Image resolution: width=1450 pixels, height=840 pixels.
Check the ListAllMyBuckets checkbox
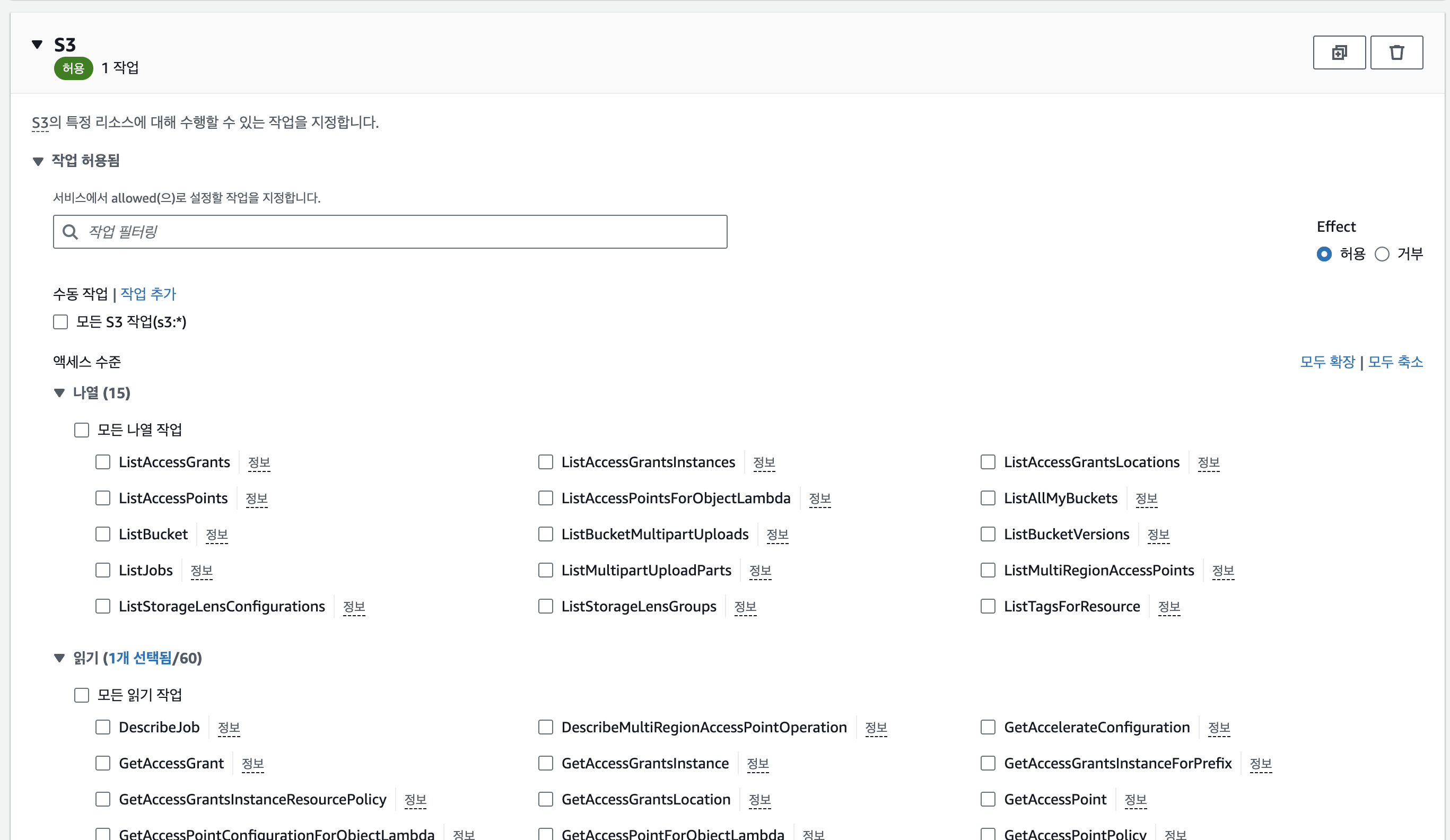988,498
